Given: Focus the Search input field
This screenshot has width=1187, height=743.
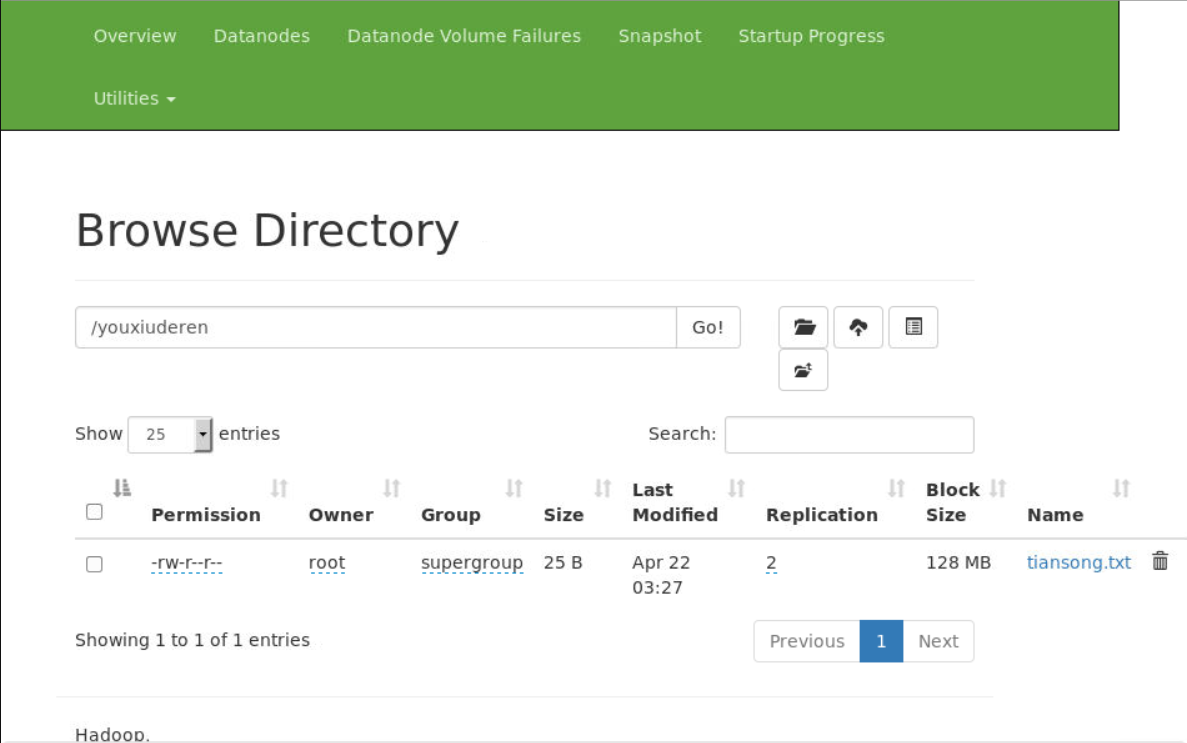Looking at the screenshot, I should tap(849, 435).
